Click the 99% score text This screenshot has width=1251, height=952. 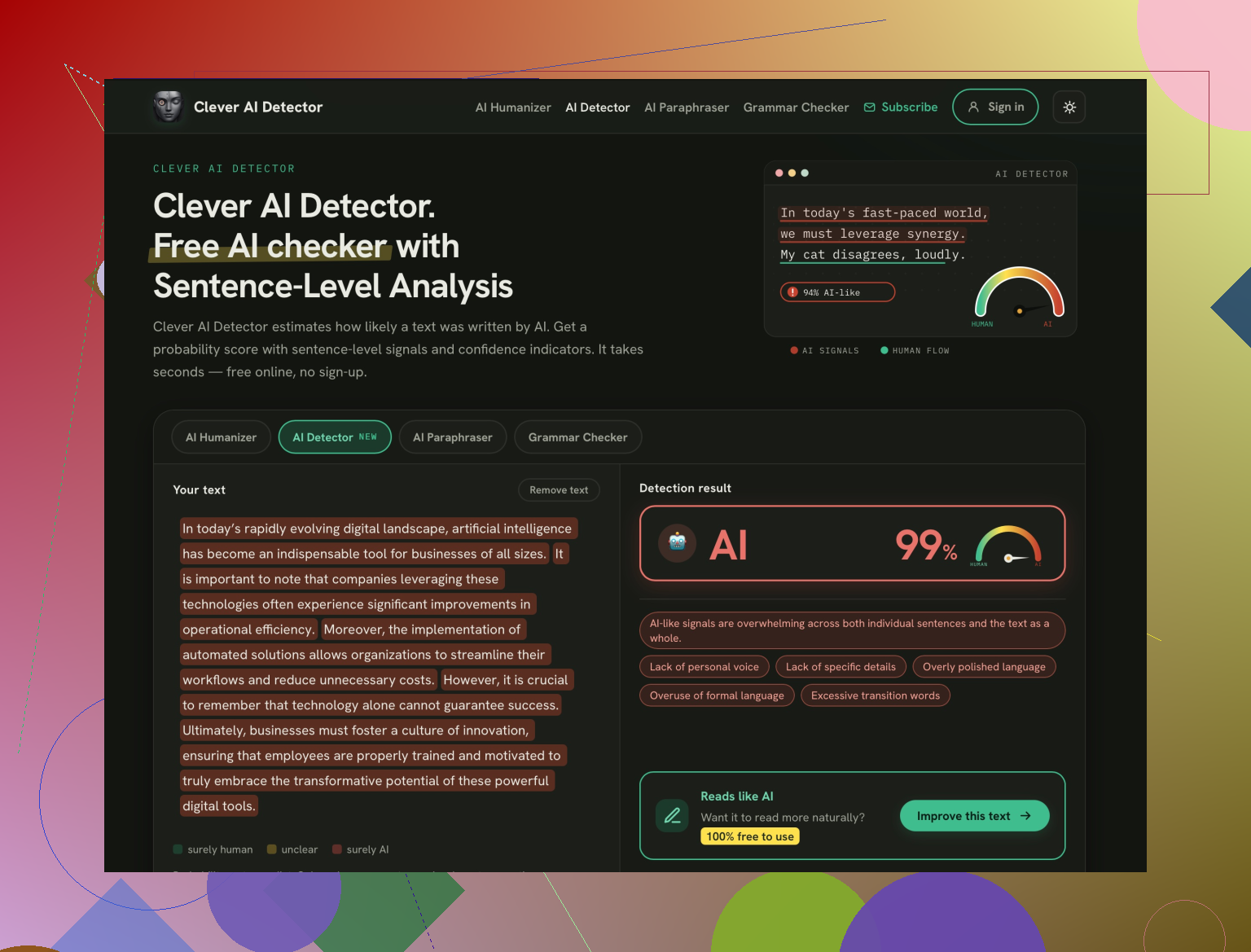[x=927, y=545]
